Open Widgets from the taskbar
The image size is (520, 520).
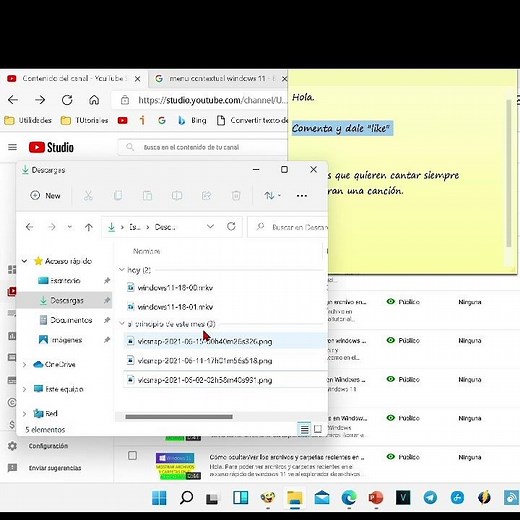[240, 498]
